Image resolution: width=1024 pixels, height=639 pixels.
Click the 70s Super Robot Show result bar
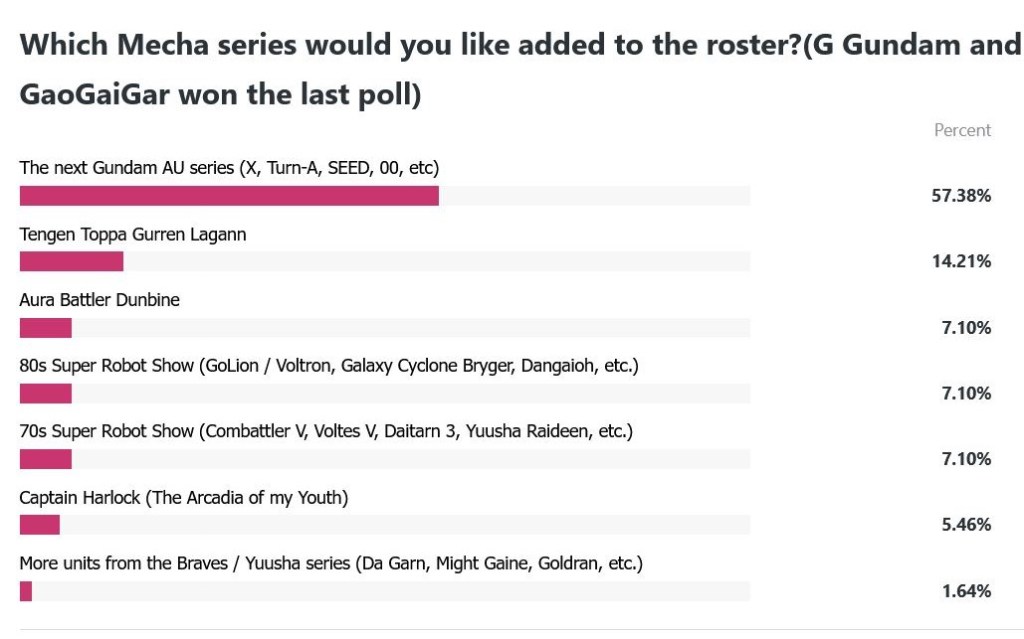coord(46,460)
